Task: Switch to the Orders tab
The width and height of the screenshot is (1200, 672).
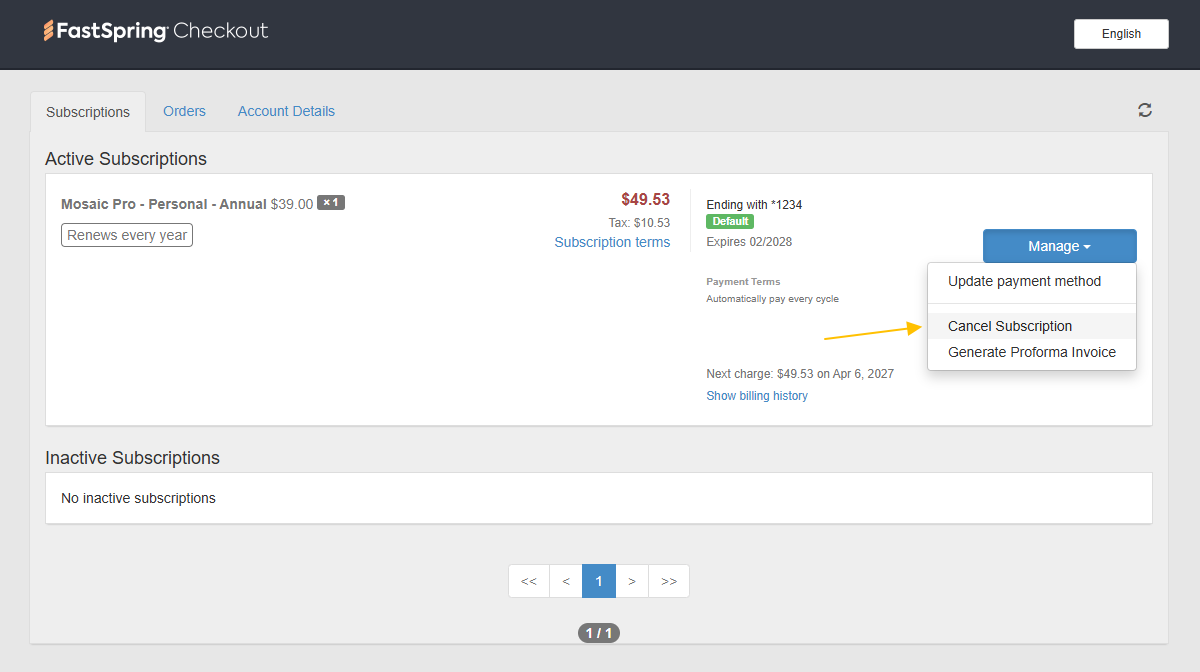Action: point(184,111)
